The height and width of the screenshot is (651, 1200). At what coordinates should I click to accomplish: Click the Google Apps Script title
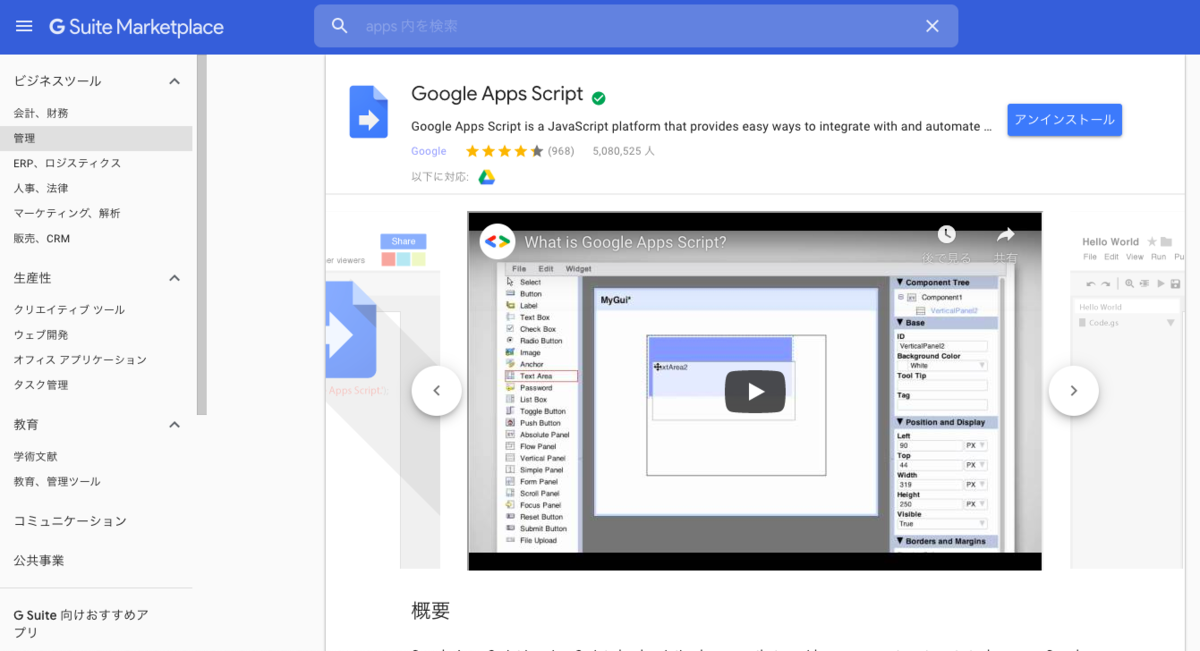coord(497,94)
